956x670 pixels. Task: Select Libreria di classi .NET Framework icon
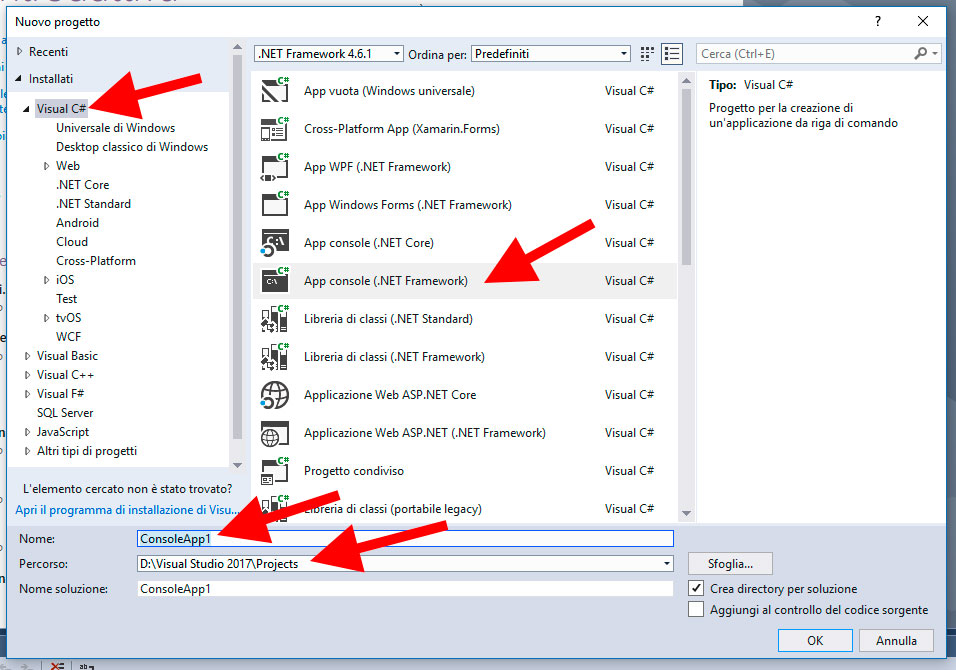coord(274,357)
